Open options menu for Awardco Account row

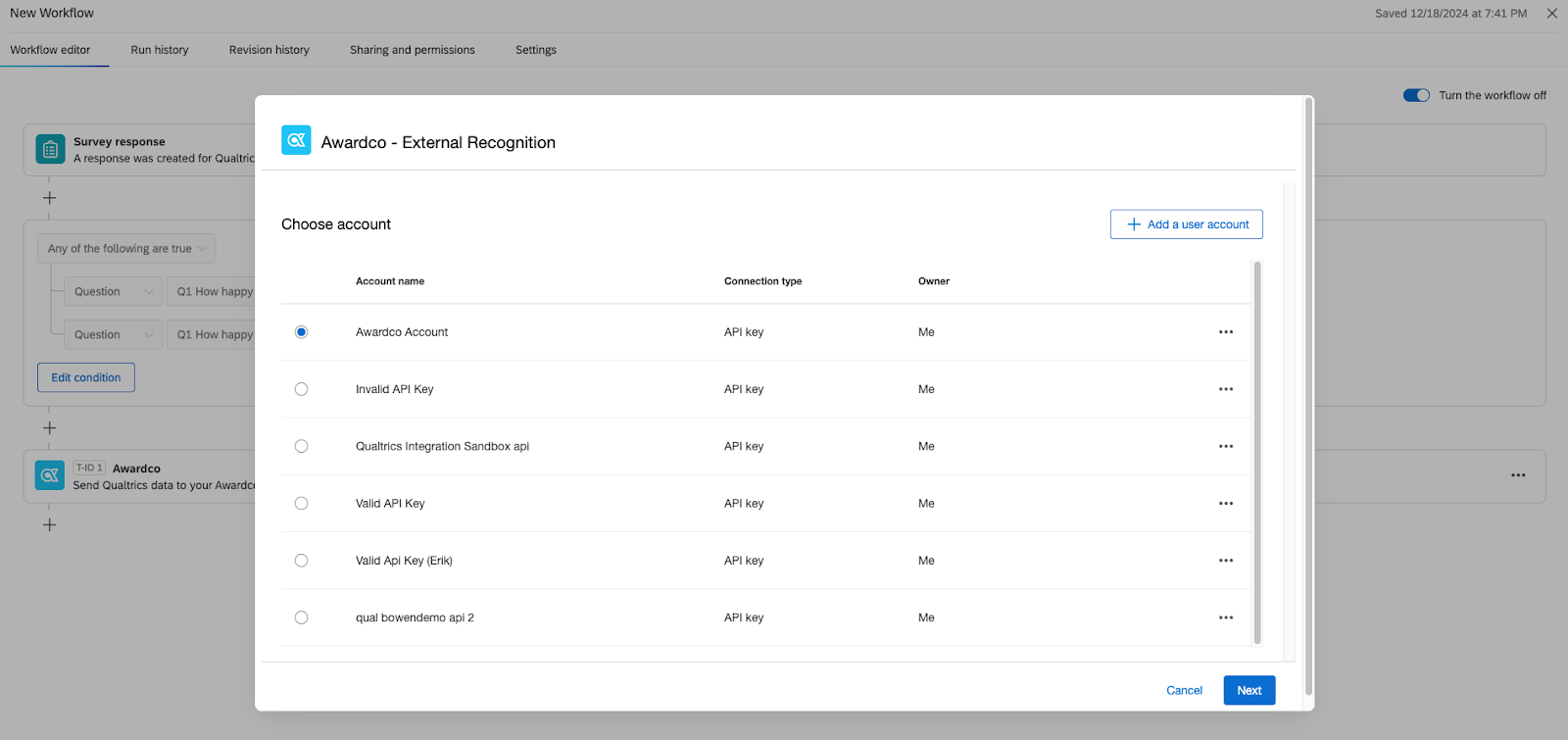click(1225, 332)
